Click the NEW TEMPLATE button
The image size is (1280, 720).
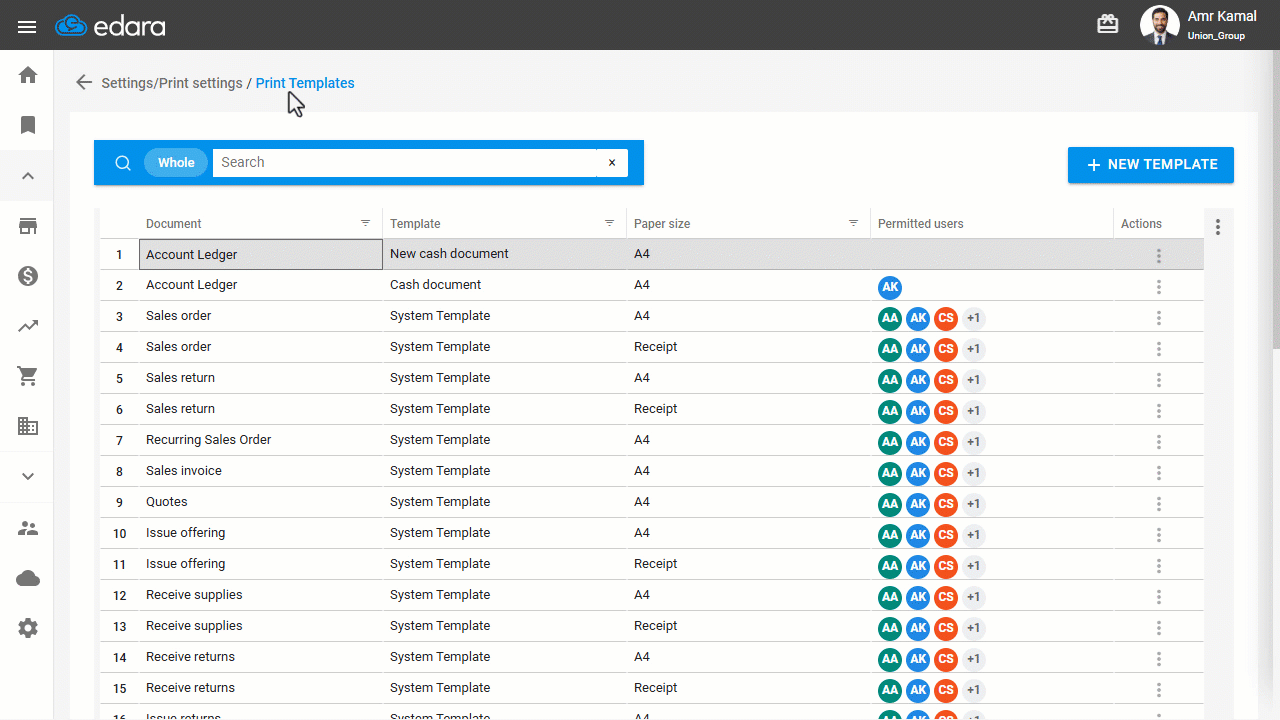pos(1151,165)
